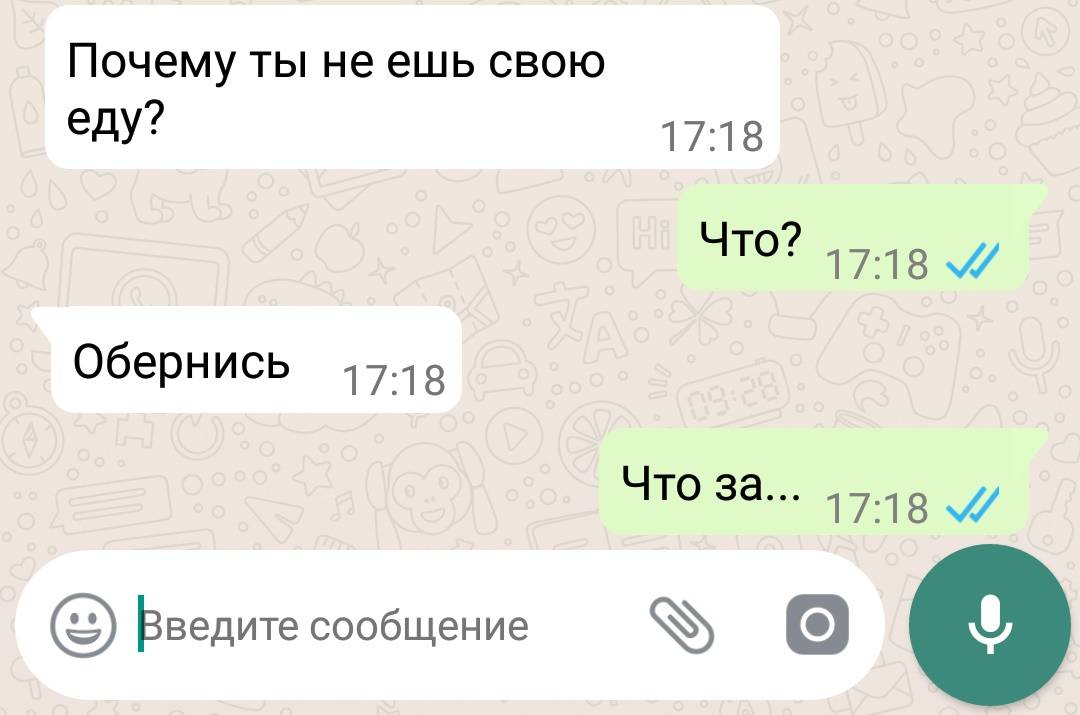Click the 17:18 timestamp on "Обернись" message
1080x715 pixels.
[x=394, y=380]
